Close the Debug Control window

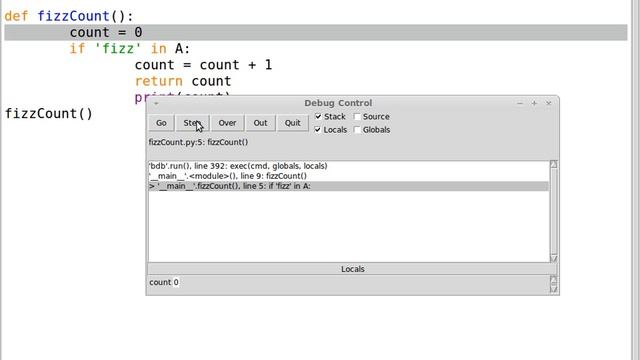click(x=549, y=103)
